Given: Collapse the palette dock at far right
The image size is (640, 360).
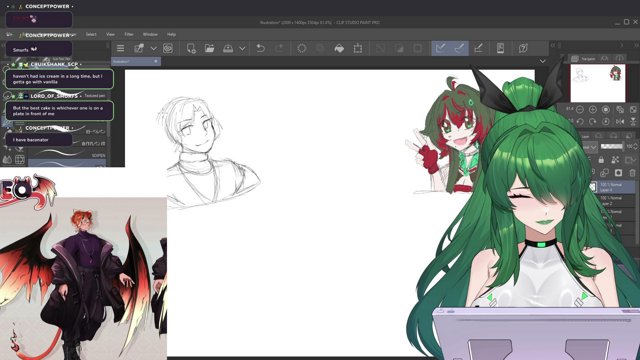Looking at the screenshot, I should tap(636, 45).
